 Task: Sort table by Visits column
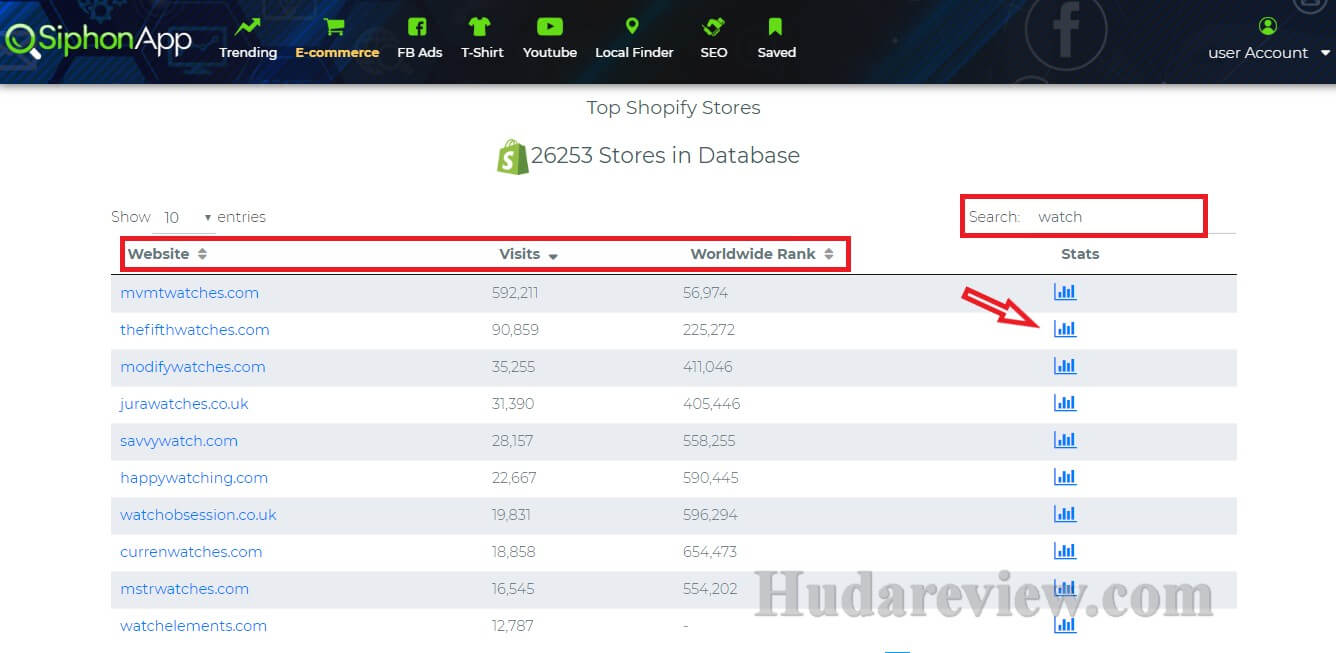[528, 254]
